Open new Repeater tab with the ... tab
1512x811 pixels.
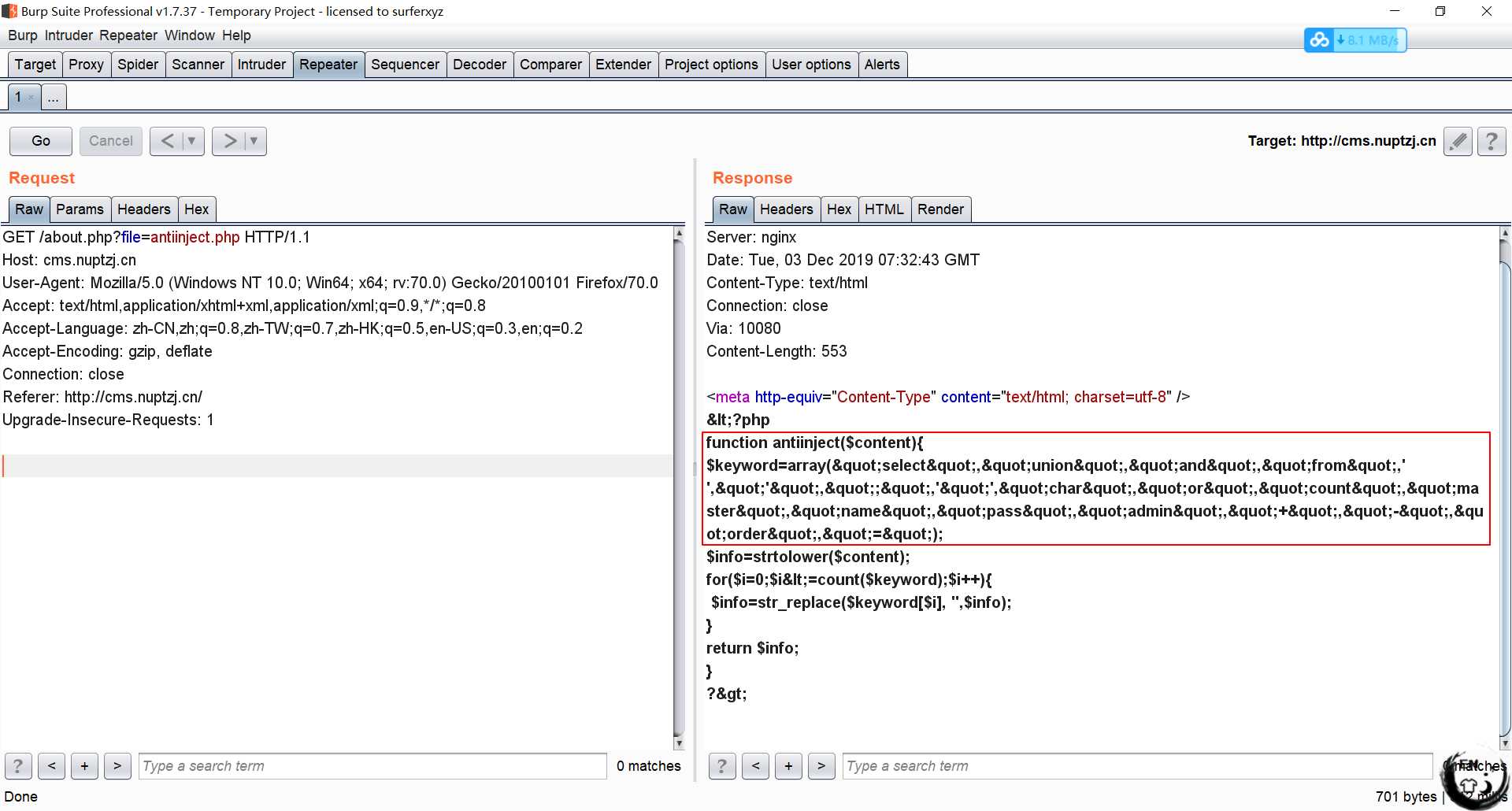tap(54, 98)
